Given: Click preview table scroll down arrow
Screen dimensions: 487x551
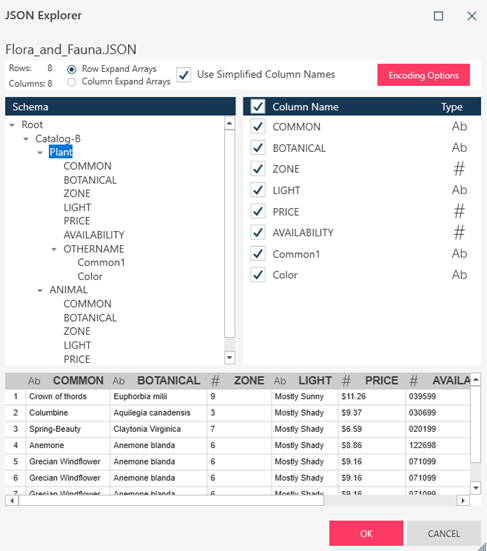Looking at the screenshot, I should [475, 488].
